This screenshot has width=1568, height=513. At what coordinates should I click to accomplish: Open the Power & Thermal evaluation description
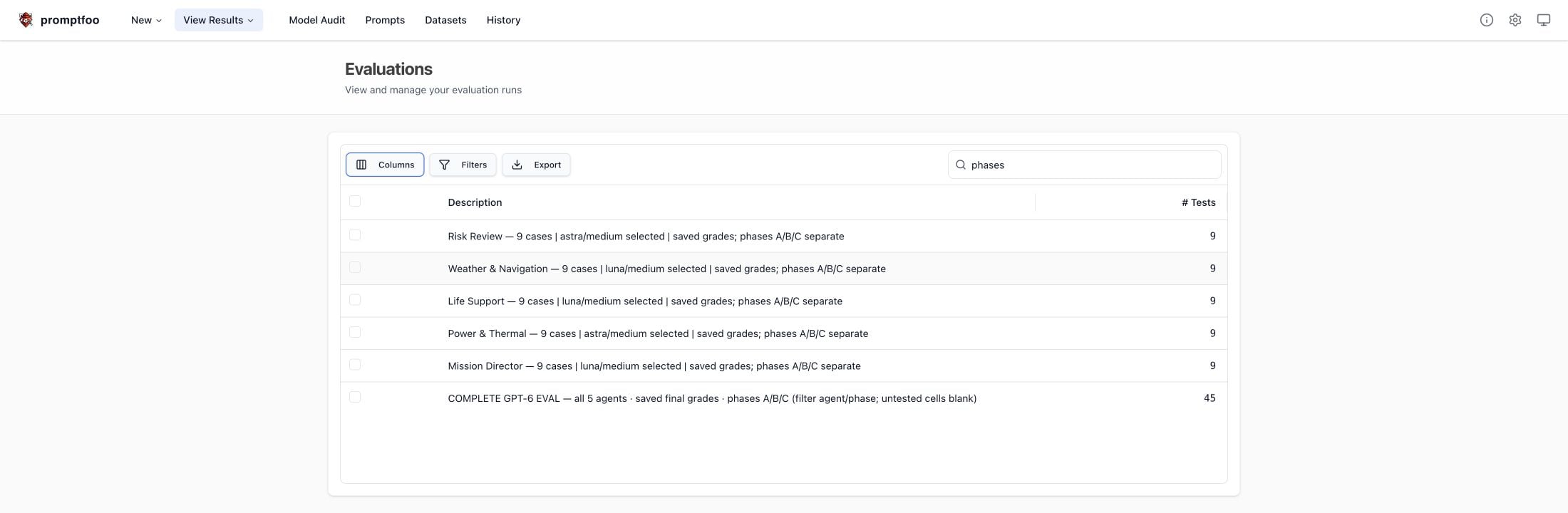point(658,333)
